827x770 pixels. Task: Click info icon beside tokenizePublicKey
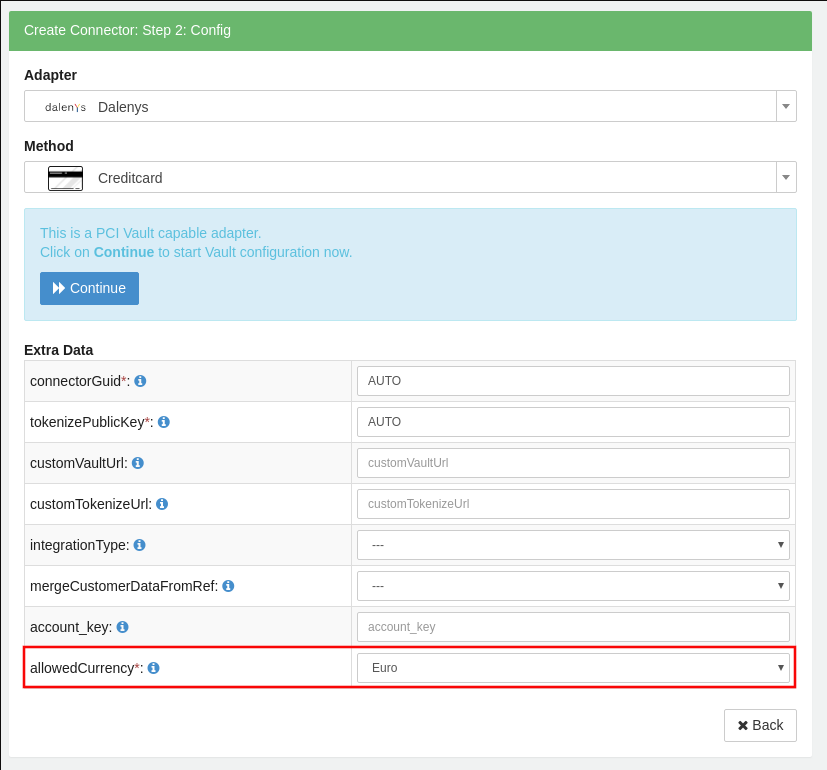(164, 422)
